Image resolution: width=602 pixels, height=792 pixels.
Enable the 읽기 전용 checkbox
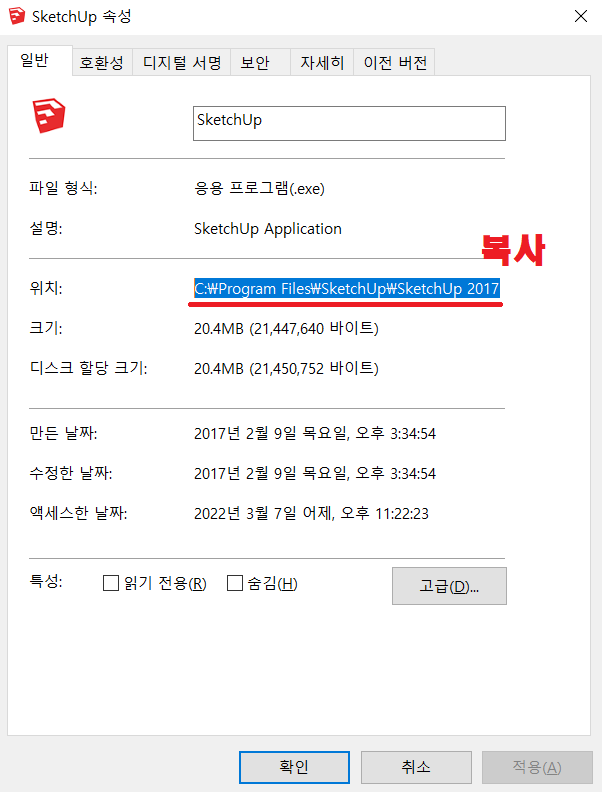point(111,583)
